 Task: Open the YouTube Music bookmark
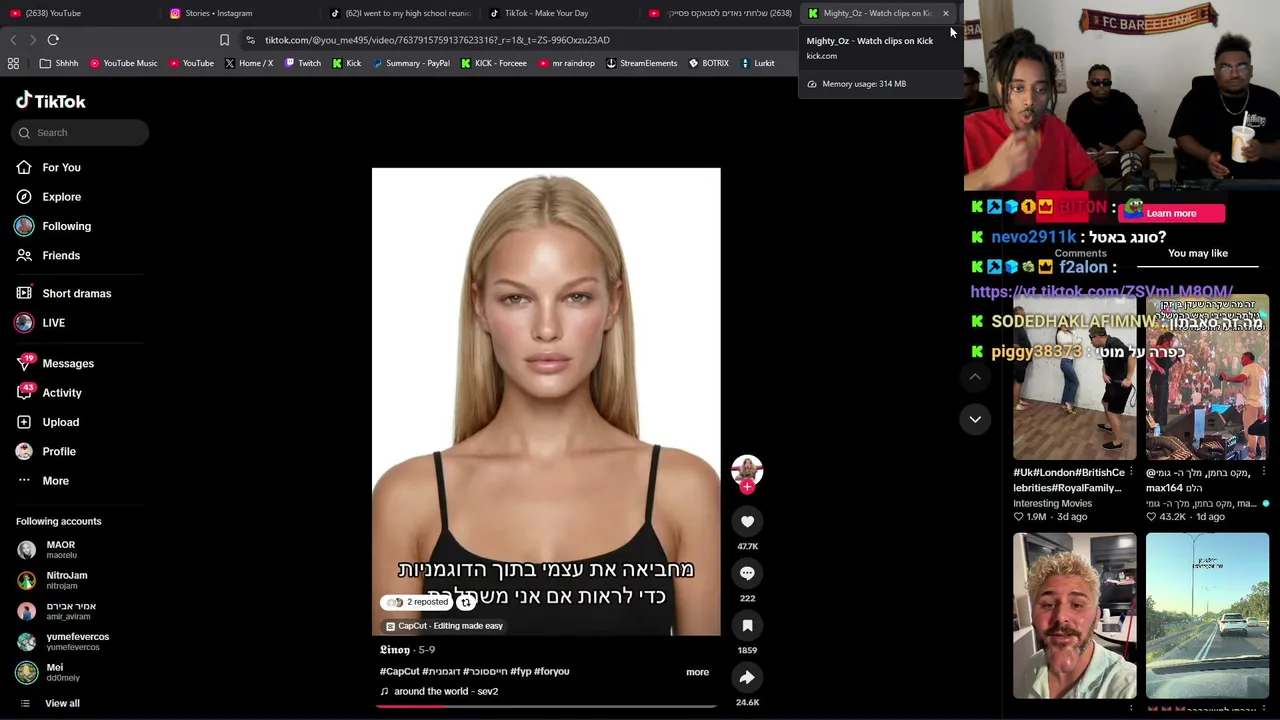(123, 63)
